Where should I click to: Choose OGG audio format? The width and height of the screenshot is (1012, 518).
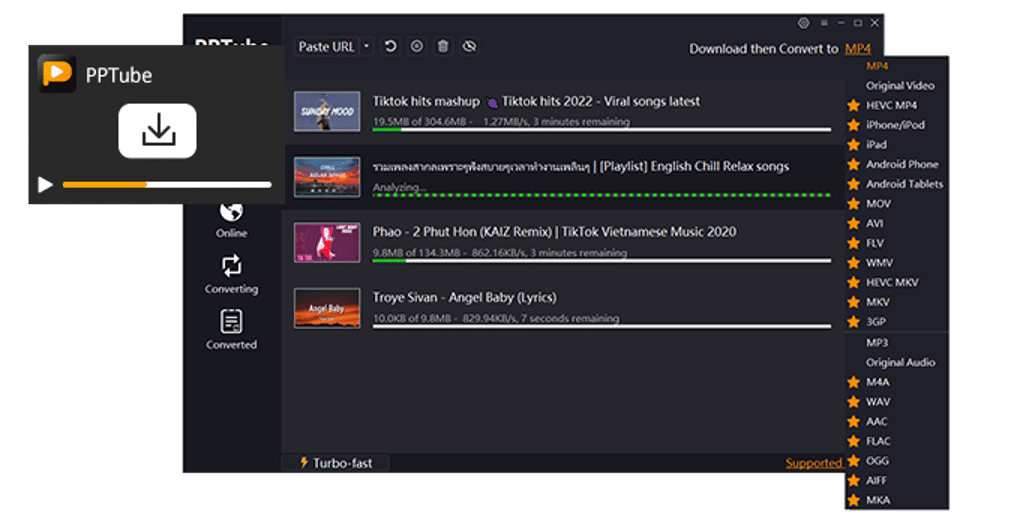pyautogui.click(x=877, y=461)
